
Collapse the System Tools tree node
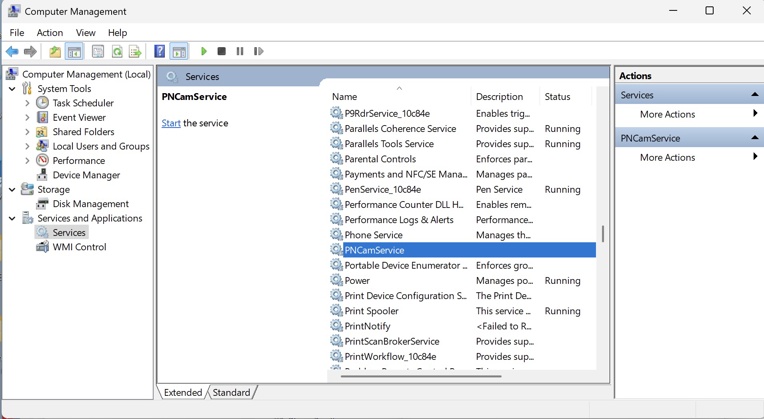12,89
